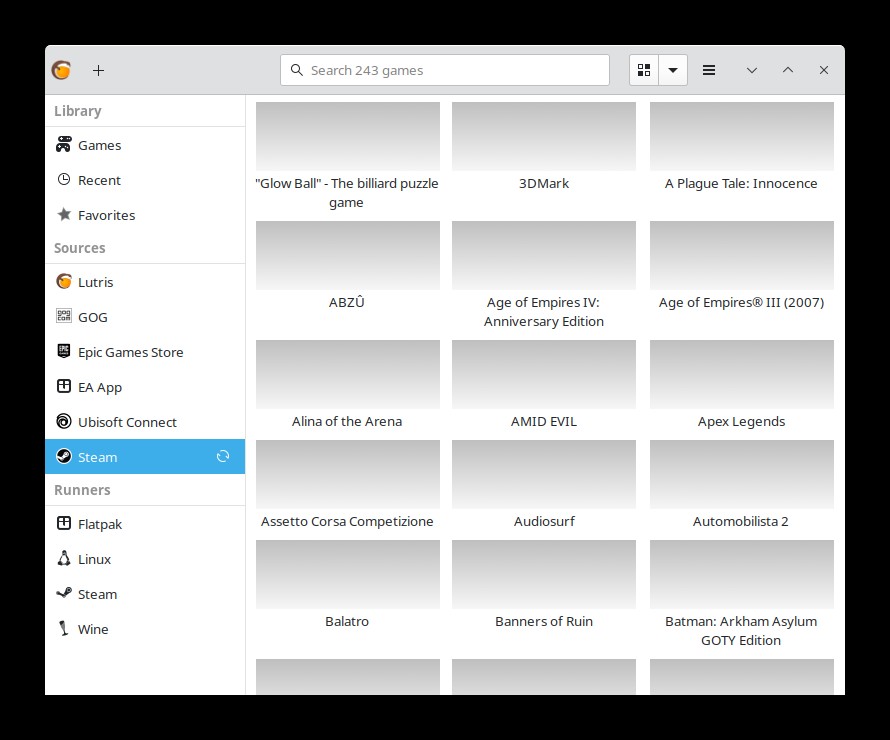The image size is (890, 740).
Task: Click the EA App icon
Action: [x=64, y=386]
